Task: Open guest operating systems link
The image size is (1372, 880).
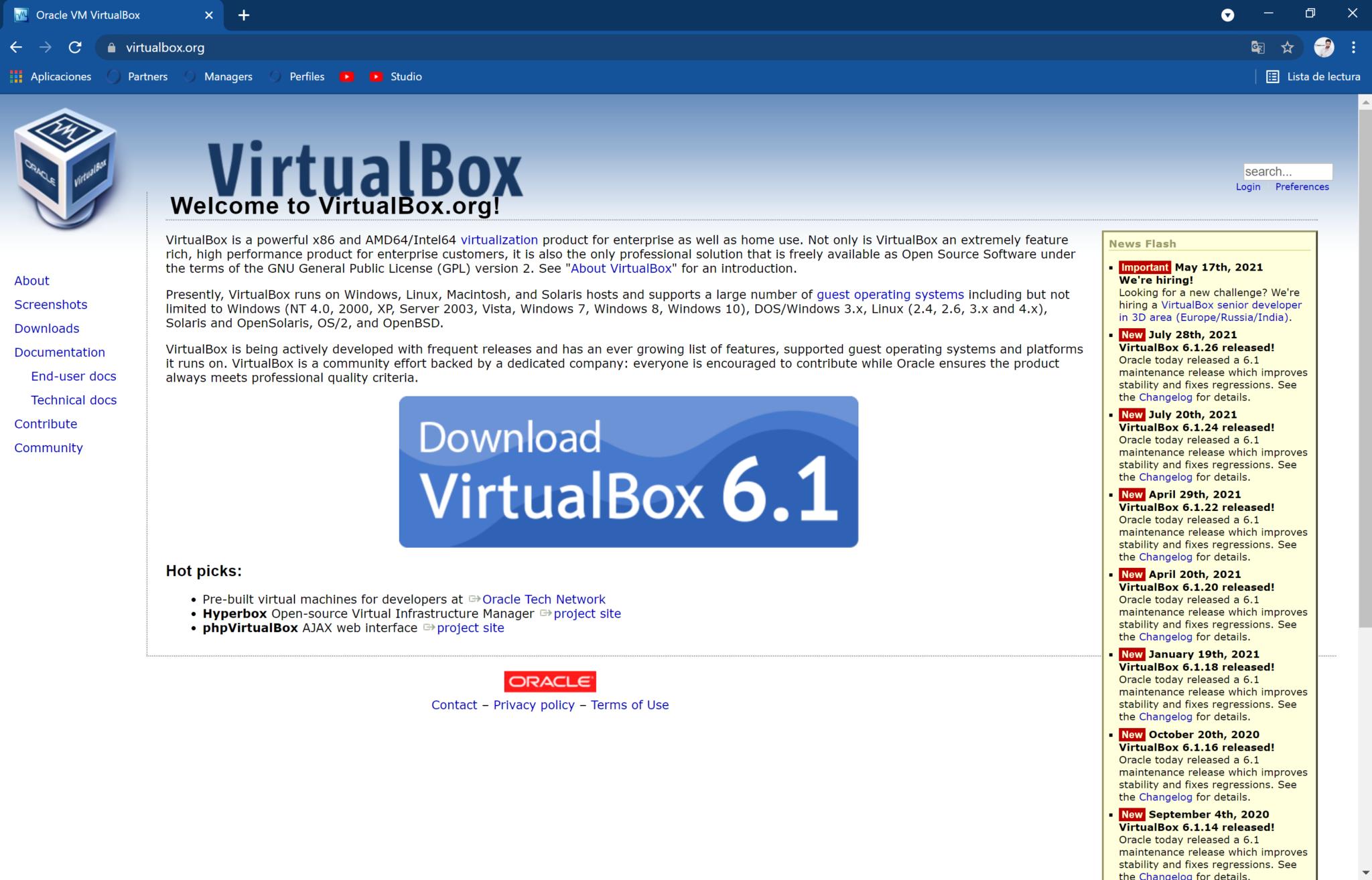Action: (x=890, y=295)
